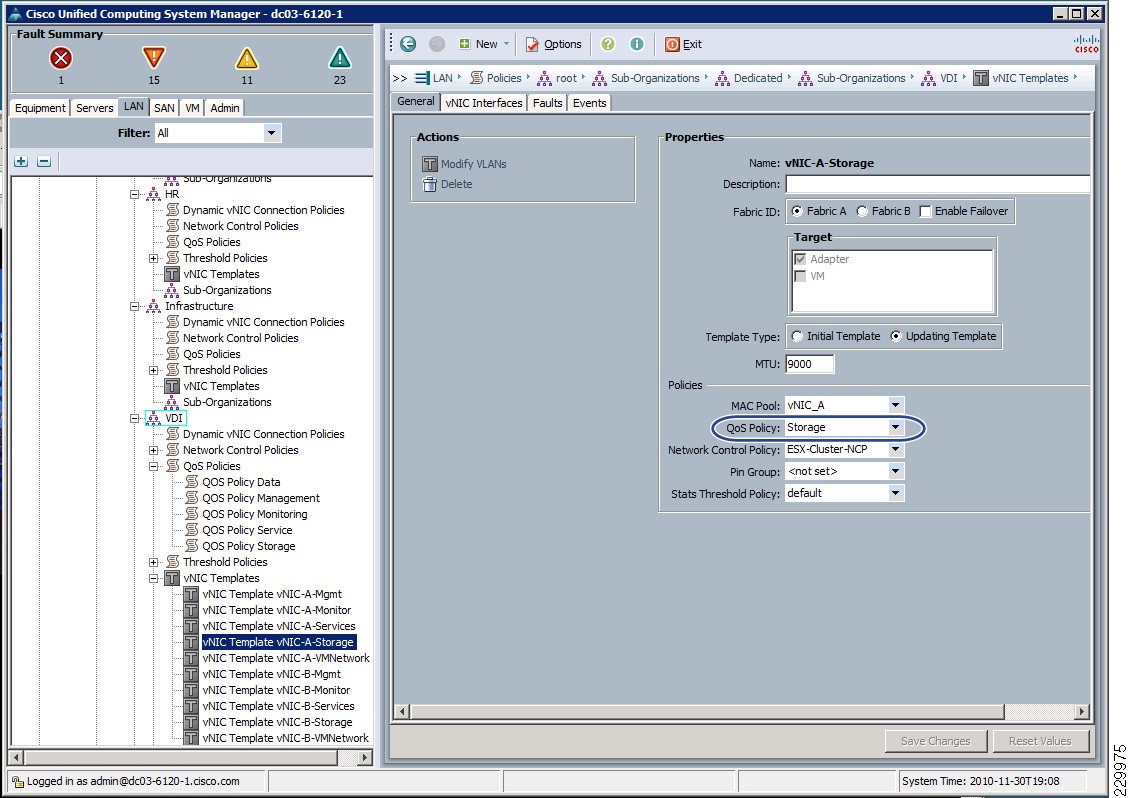The height and width of the screenshot is (798, 1128).
Task: Open the Filter dropdown
Action: click(271, 133)
